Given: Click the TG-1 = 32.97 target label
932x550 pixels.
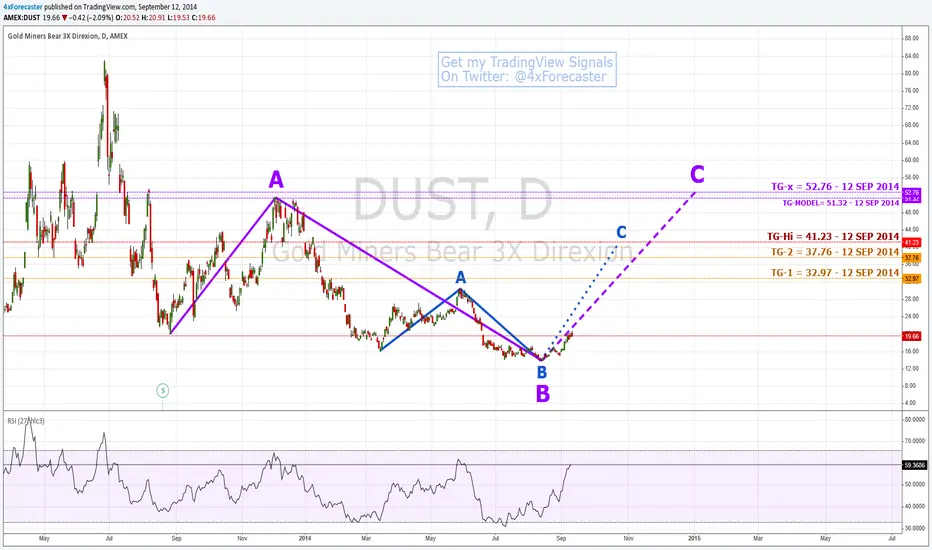Looking at the screenshot, I should [835, 272].
